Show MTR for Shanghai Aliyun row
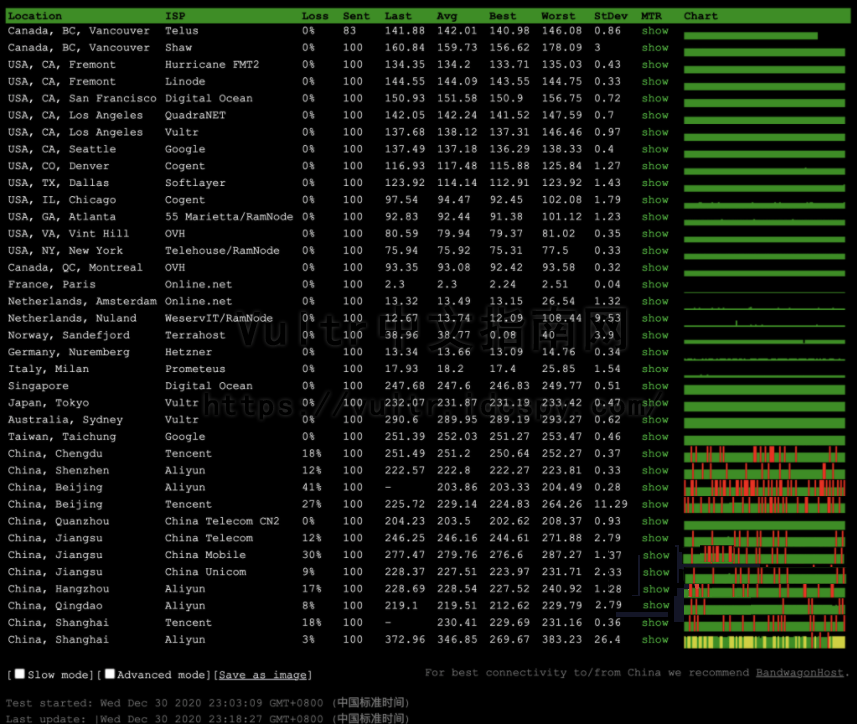857x724 pixels. point(655,640)
